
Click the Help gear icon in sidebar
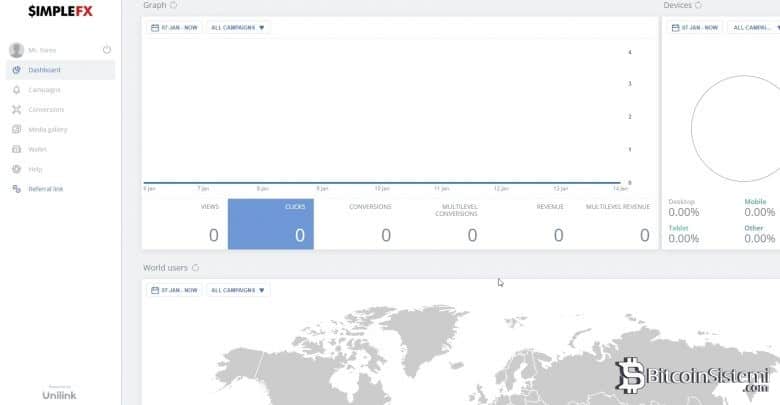click(x=16, y=169)
